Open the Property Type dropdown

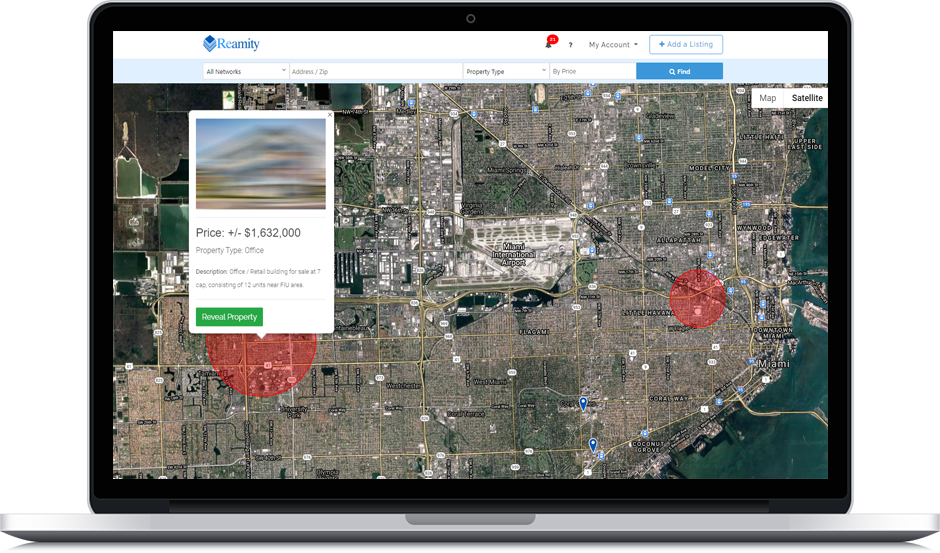[505, 71]
